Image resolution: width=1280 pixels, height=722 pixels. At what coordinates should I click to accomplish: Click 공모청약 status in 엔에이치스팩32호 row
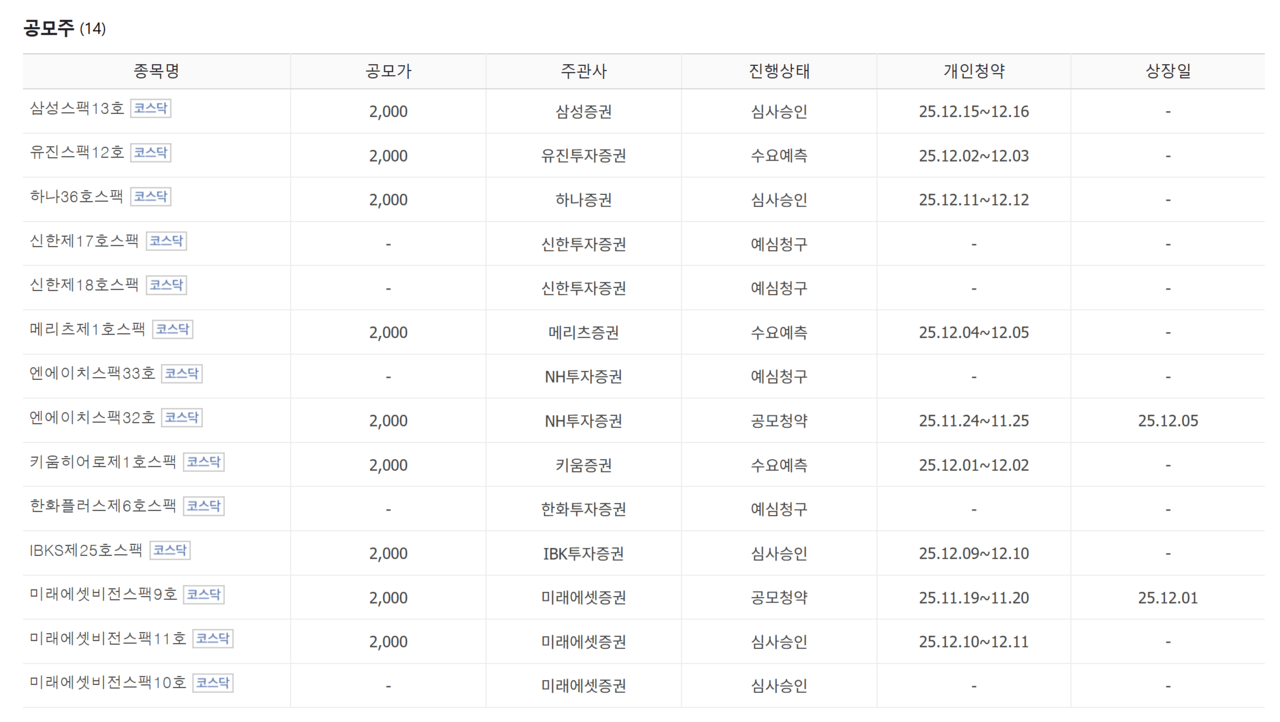click(779, 421)
